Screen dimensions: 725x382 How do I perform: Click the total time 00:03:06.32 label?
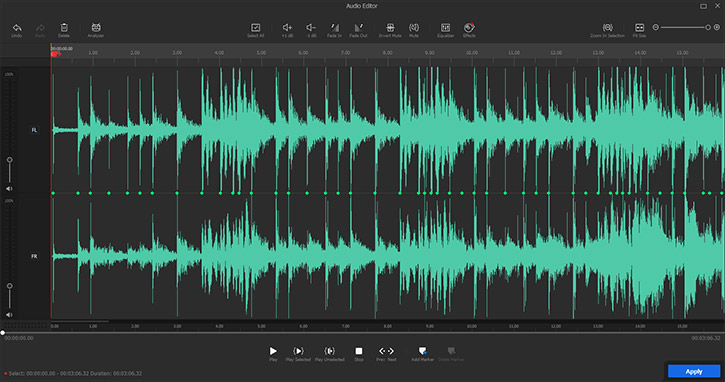[706, 338]
